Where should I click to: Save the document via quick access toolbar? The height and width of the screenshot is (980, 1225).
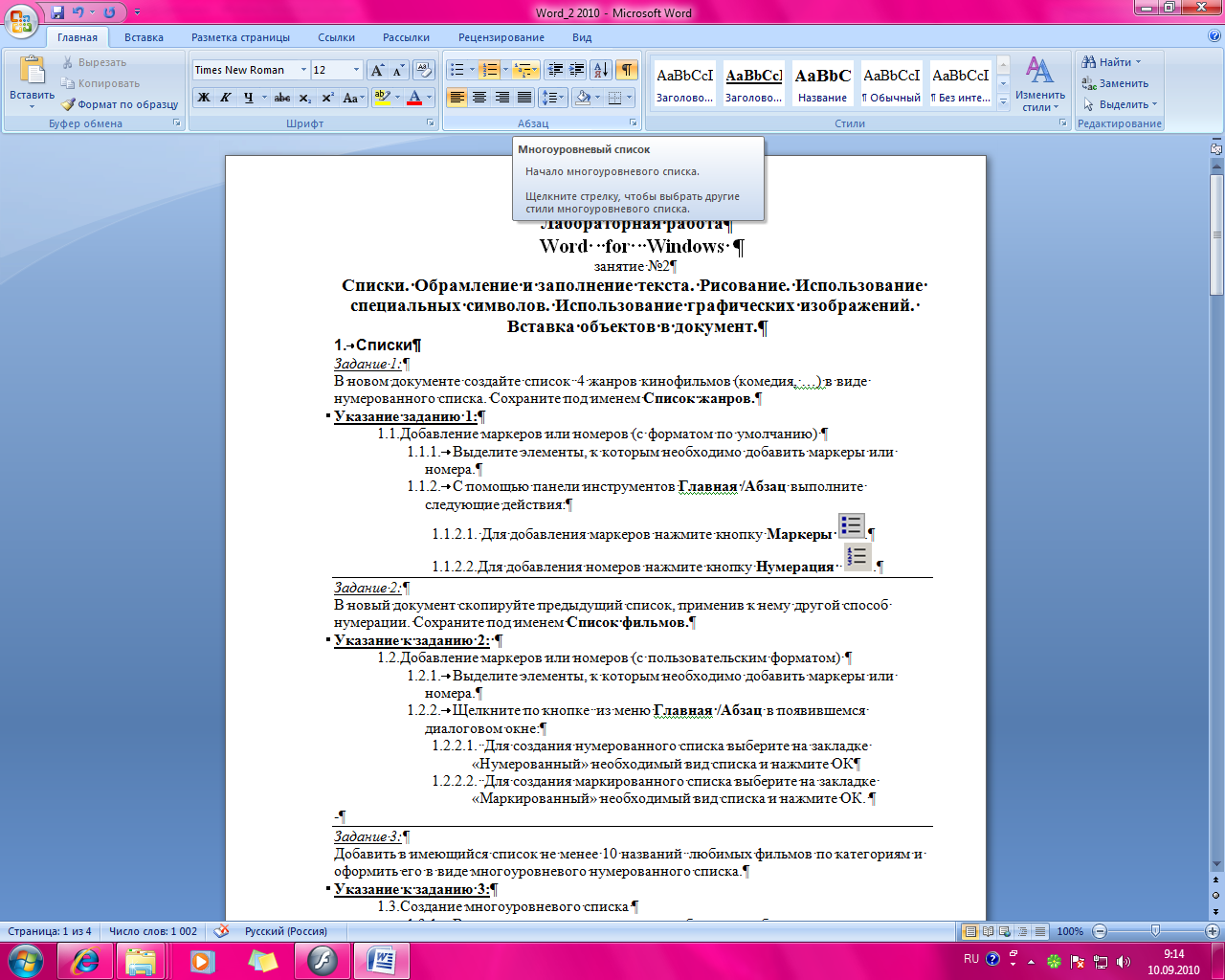coord(57,12)
